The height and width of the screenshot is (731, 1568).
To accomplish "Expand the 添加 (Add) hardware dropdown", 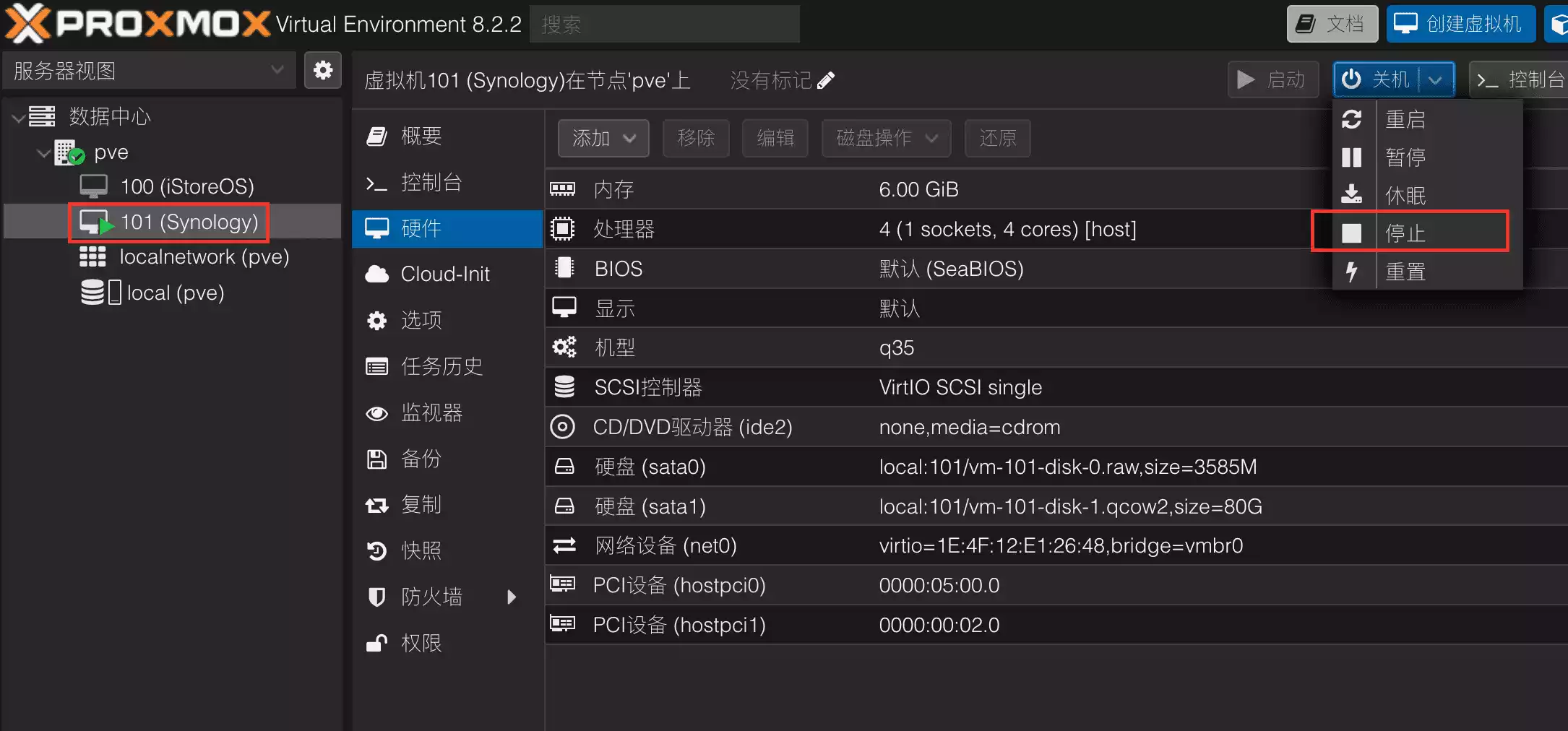I will [x=603, y=138].
